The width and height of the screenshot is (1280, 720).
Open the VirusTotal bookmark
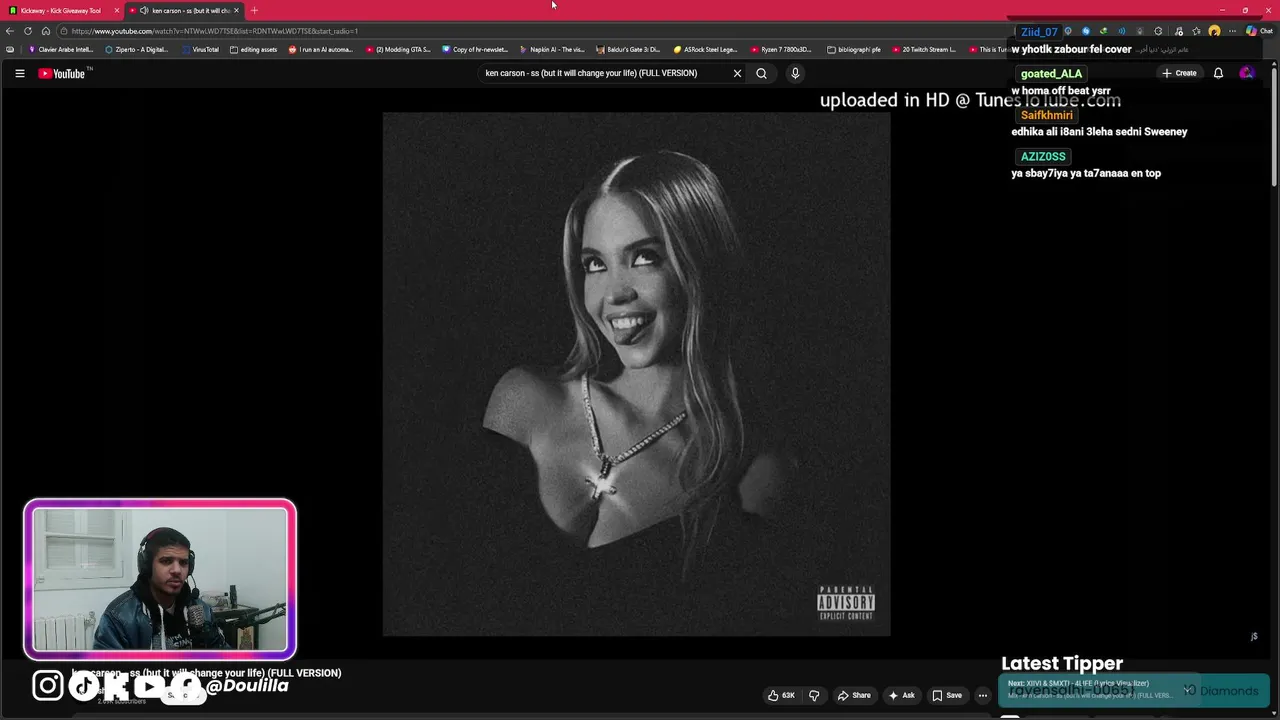click(x=200, y=49)
